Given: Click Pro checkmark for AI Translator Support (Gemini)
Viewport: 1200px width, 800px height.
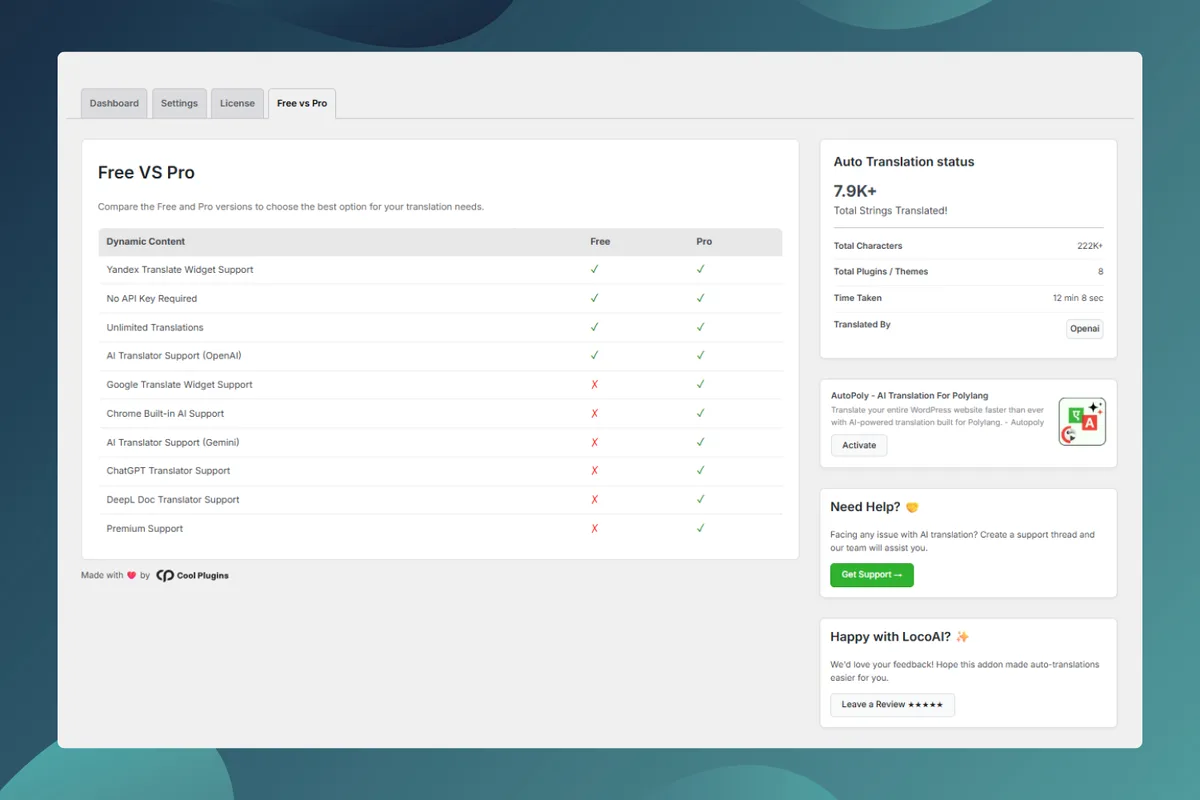Looking at the screenshot, I should [701, 442].
